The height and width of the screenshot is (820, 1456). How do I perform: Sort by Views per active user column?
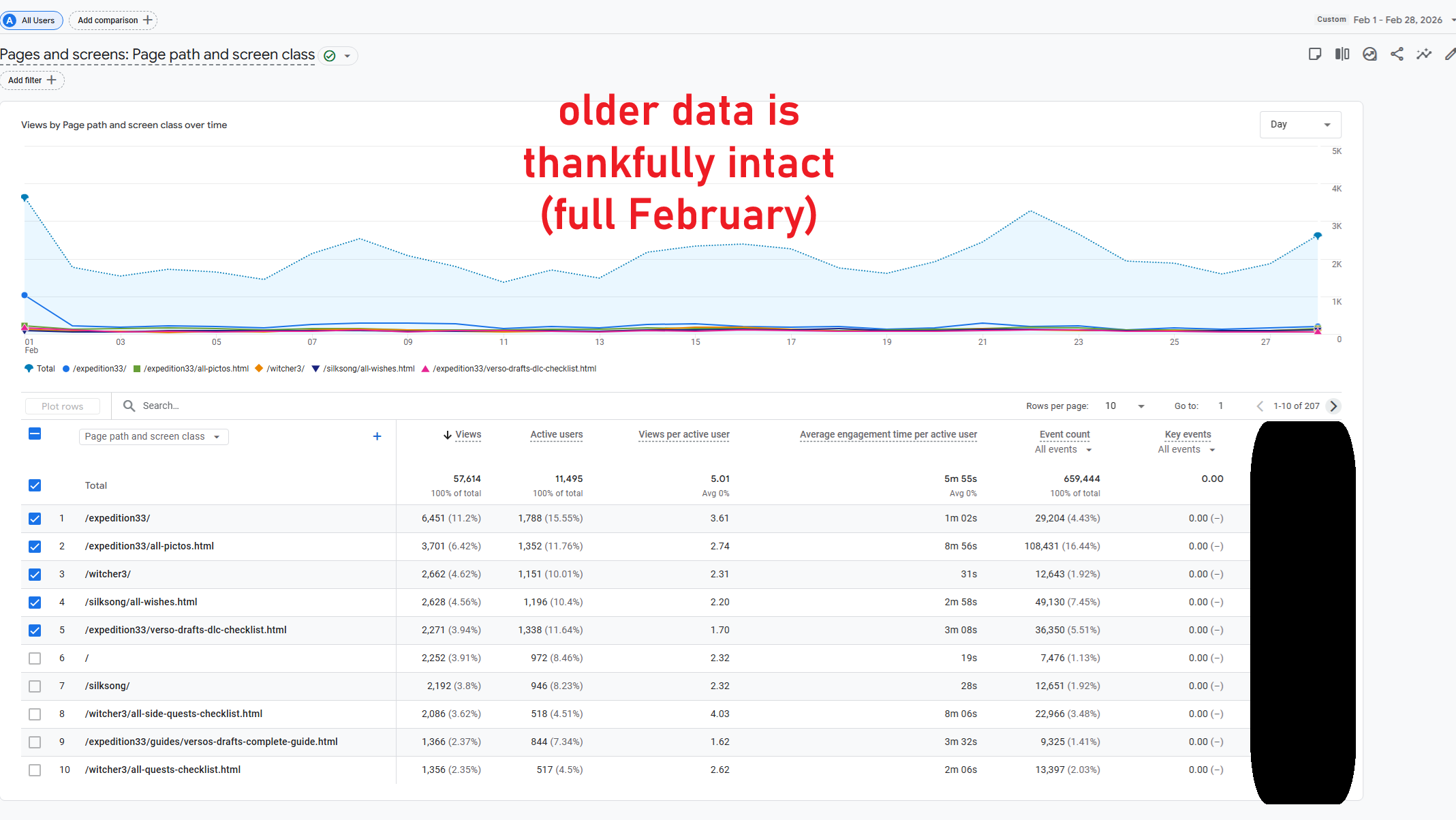(683, 435)
